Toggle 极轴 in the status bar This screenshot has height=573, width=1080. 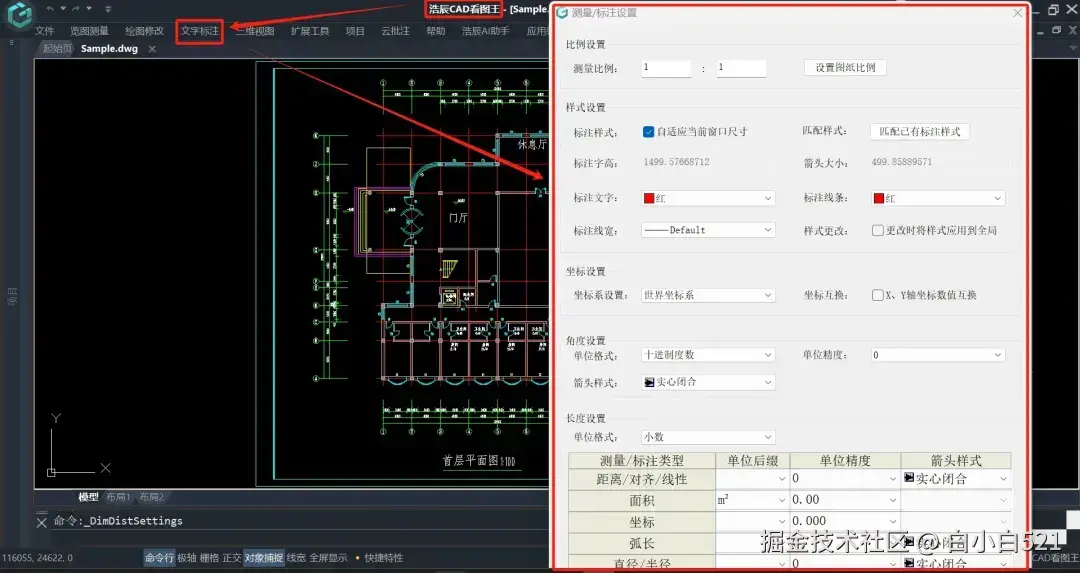coord(187,558)
